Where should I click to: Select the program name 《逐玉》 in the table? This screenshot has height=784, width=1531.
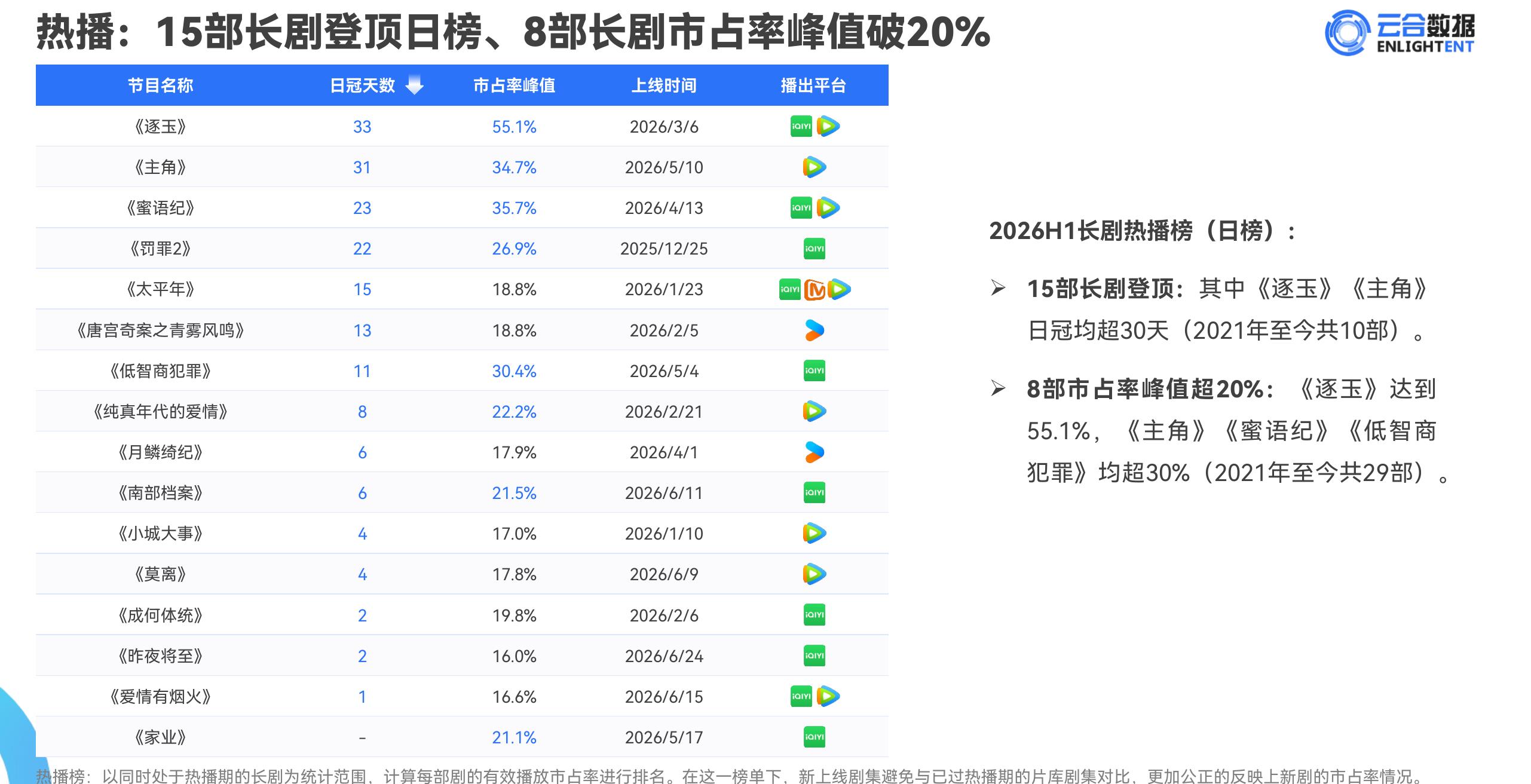[x=160, y=127]
